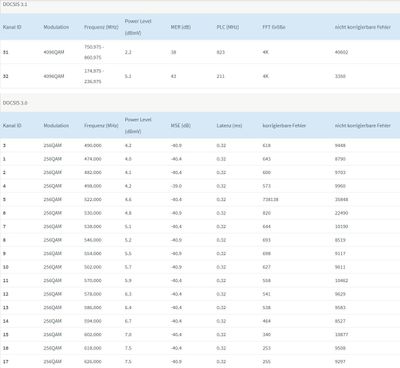Click frequency 490.000 in channel 3 row
The width and height of the screenshot is (400, 368).
click(93, 146)
